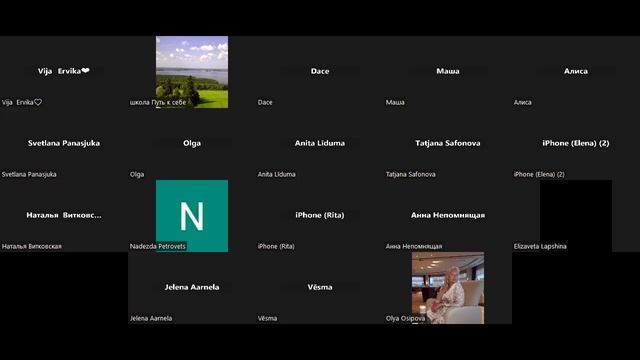Select the large bold Vēsma name
640x360 pixels.
pyautogui.click(x=320, y=287)
